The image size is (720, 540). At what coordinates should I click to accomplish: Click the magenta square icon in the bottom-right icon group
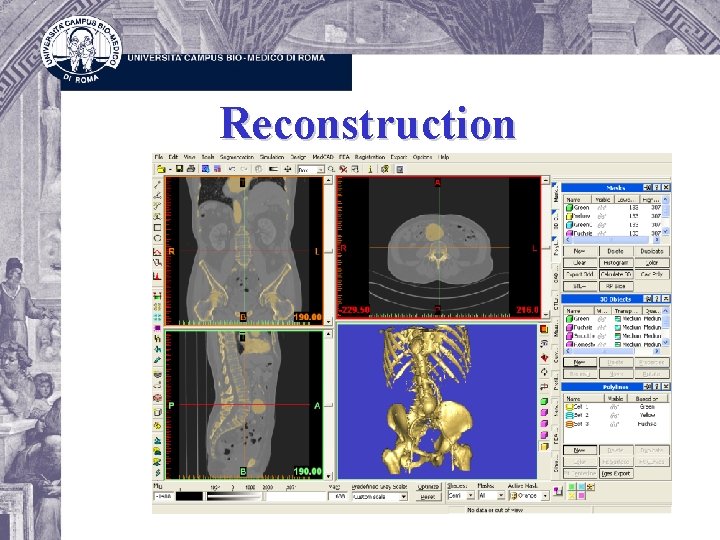[x=581, y=495]
